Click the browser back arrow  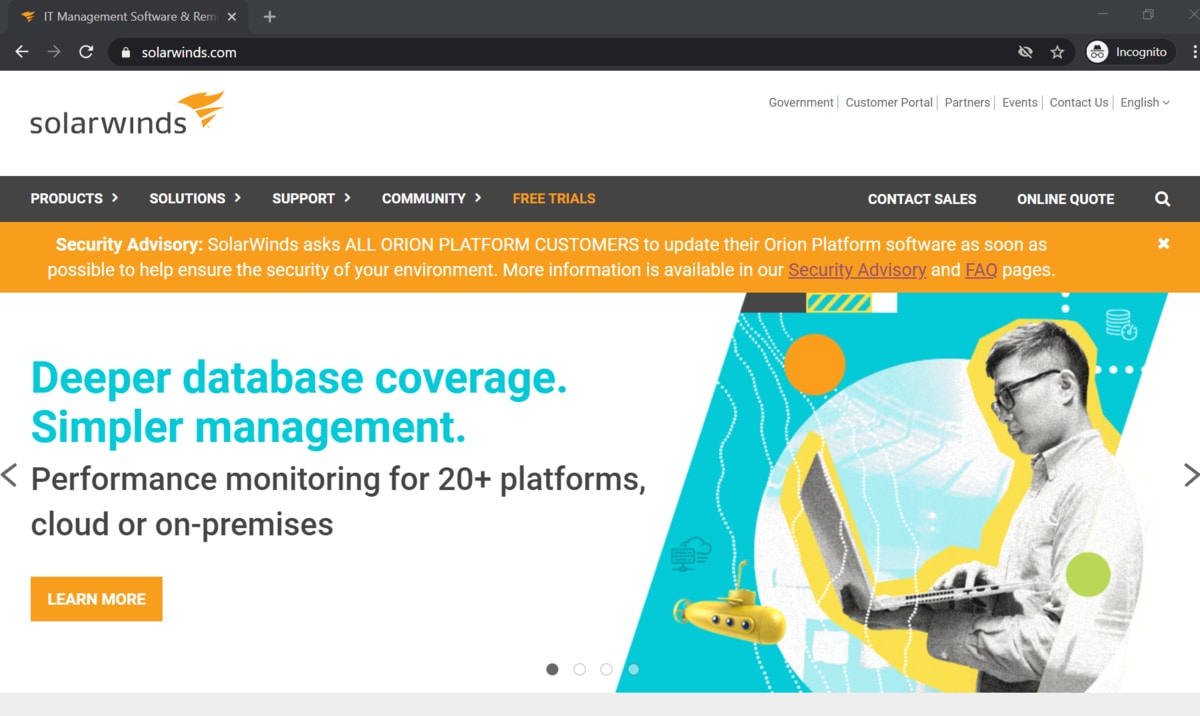[x=22, y=52]
